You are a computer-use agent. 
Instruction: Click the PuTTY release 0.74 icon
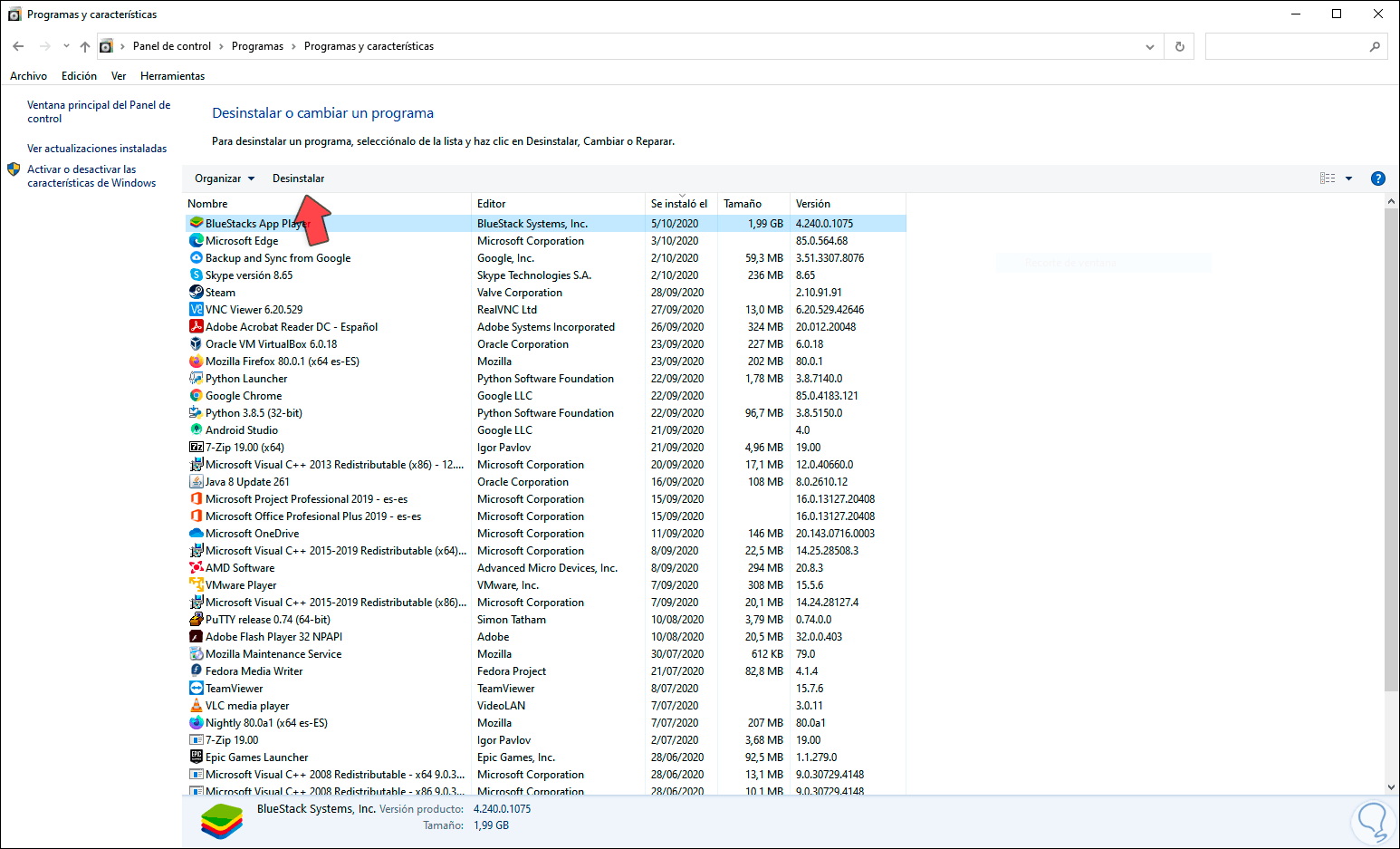(x=196, y=620)
